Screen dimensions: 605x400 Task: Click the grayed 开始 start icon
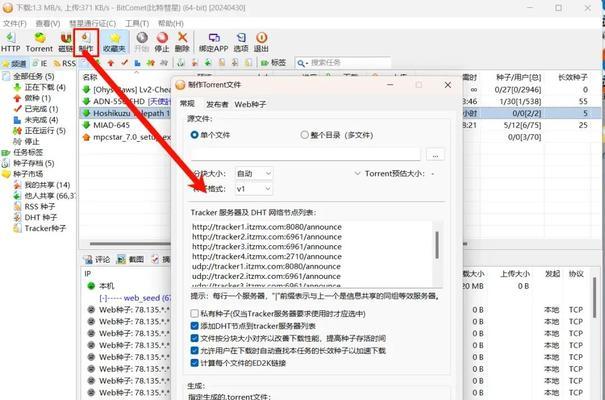pos(142,42)
